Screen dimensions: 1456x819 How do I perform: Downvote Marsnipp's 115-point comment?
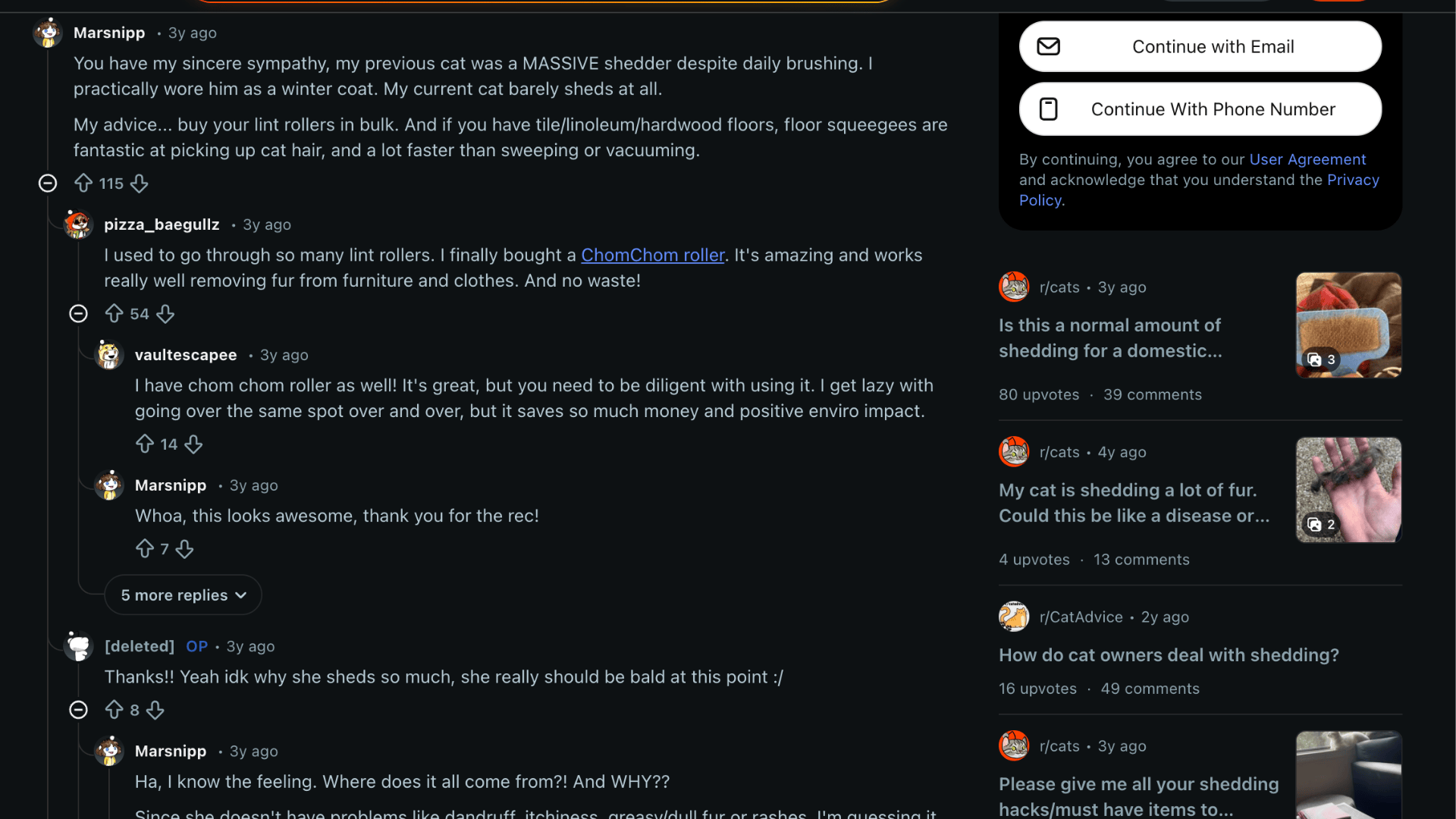point(140,184)
